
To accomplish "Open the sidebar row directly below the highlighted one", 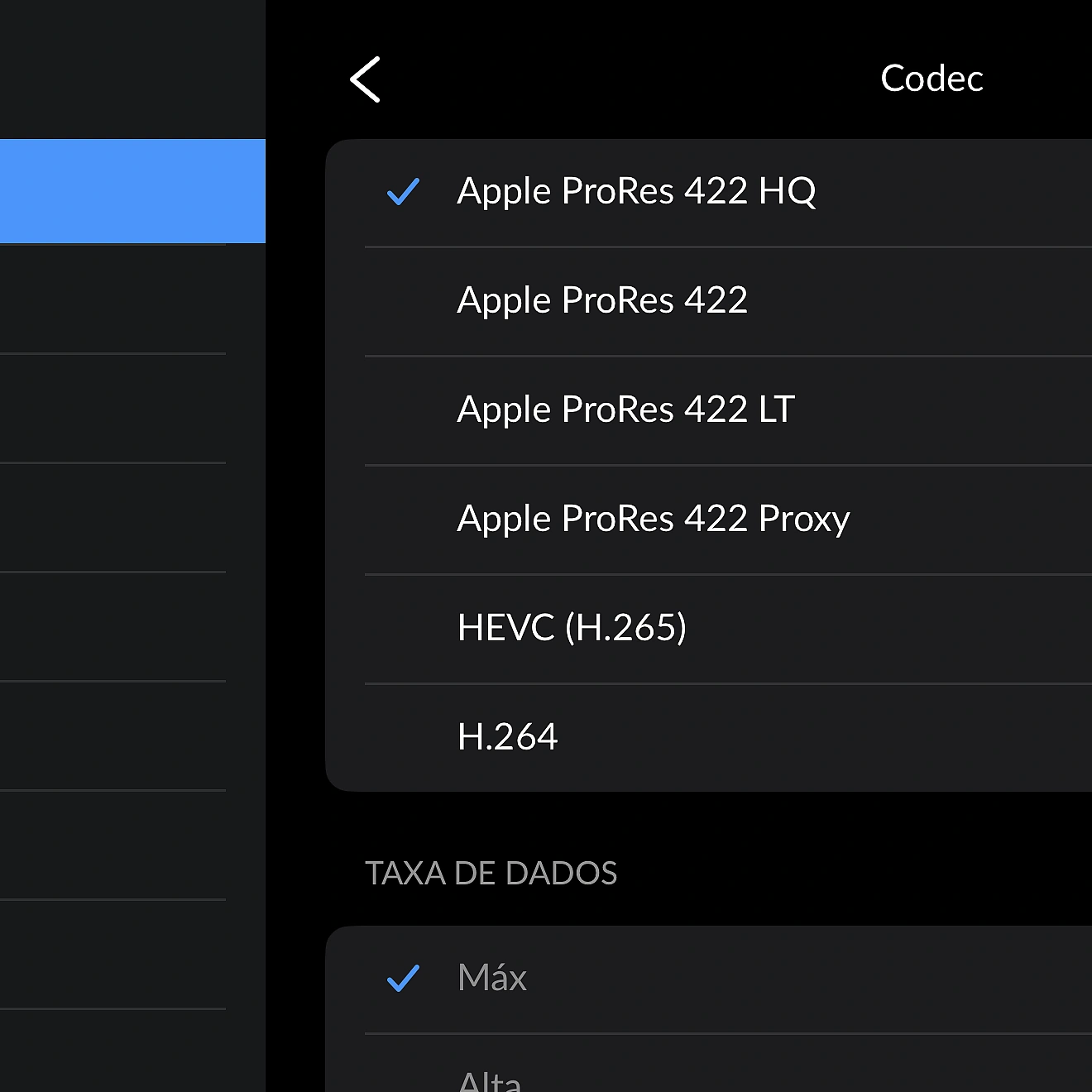I will click(113, 299).
